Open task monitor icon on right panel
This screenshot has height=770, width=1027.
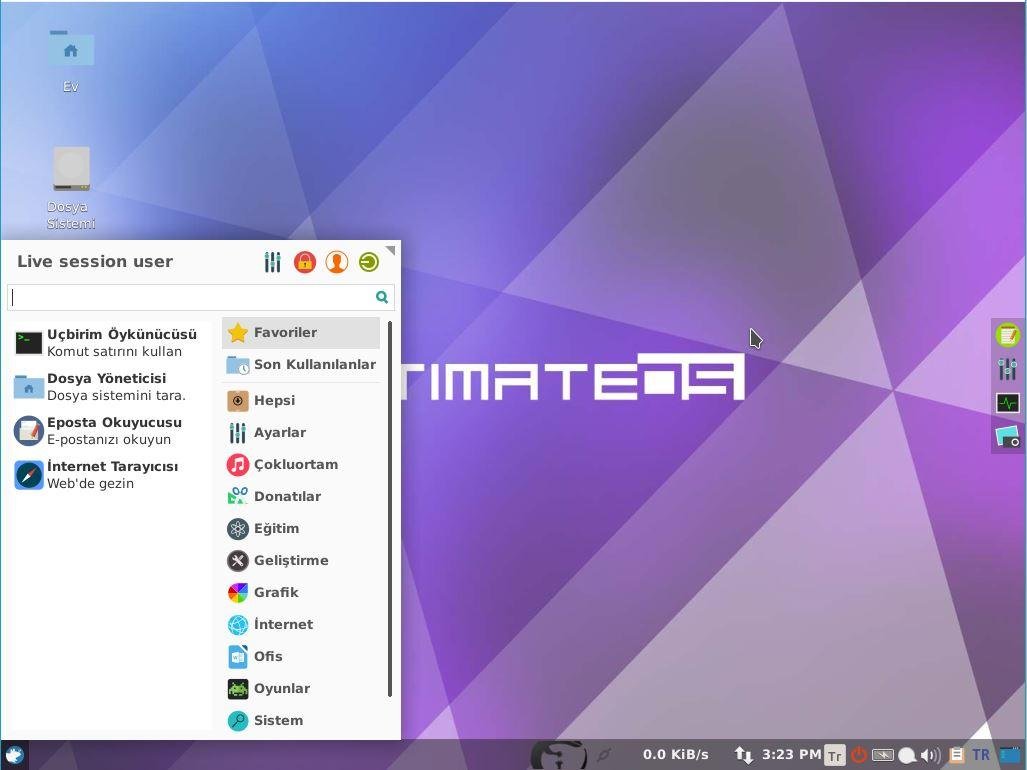[x=1008, y=403]
